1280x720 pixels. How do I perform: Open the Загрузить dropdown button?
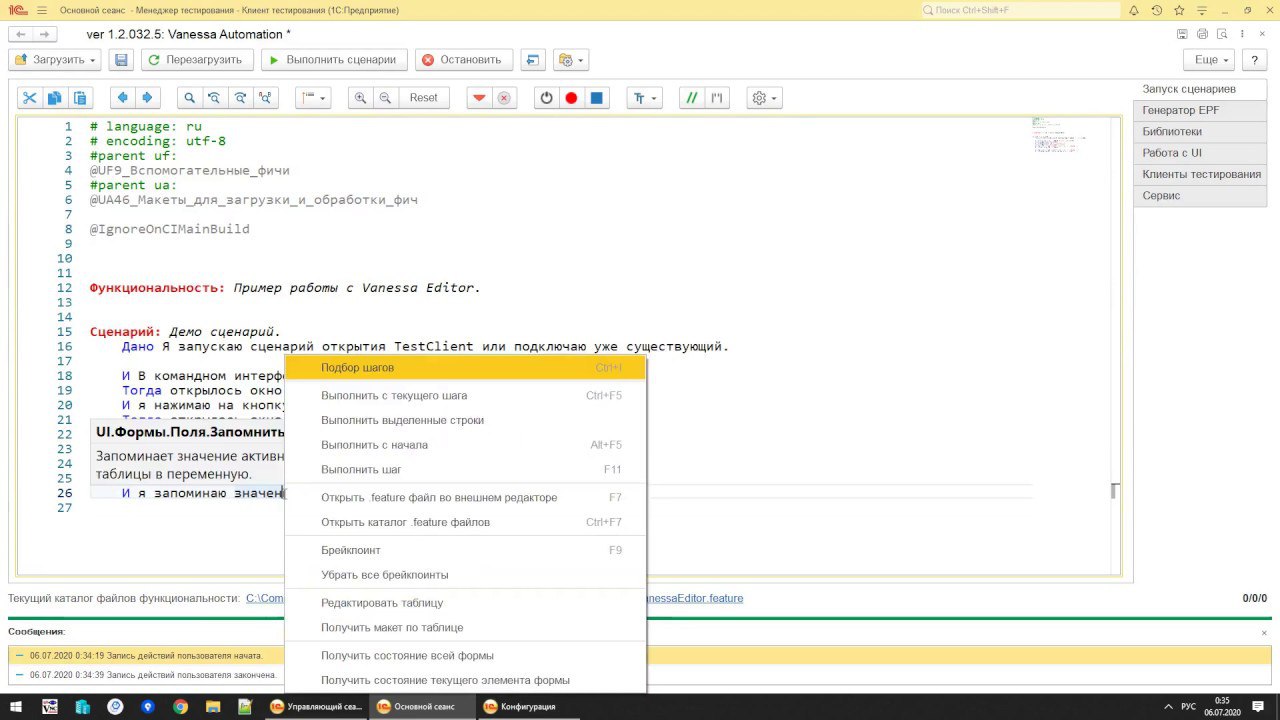pyautogui.click(x=56, y=60)
